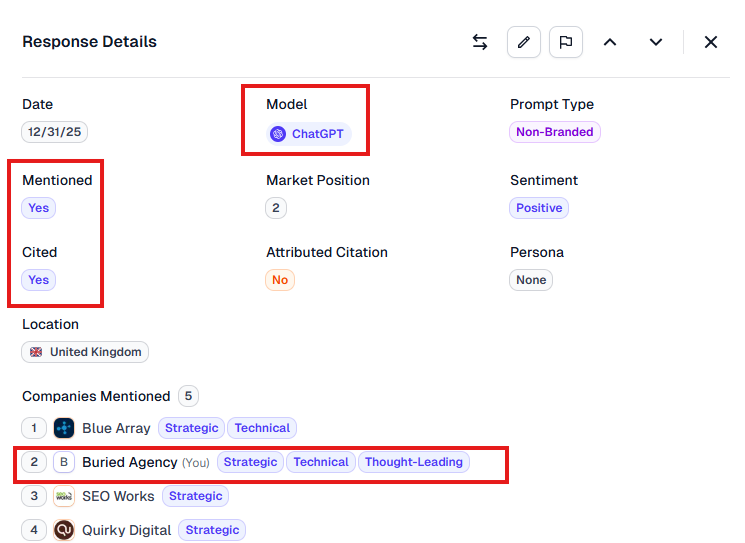Click the SEO Works logo icon
Image resolution: width=745 pixels, height=543 pixels.
[x=64, y=496]
